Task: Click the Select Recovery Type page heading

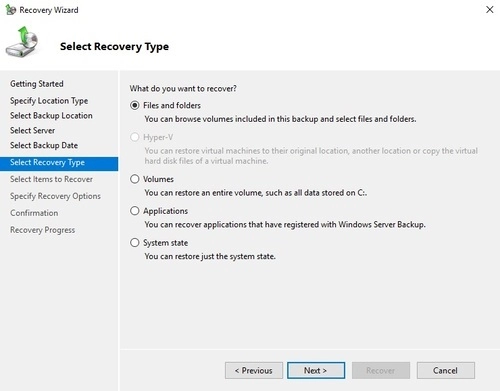Action: click(x=114, y=46)
